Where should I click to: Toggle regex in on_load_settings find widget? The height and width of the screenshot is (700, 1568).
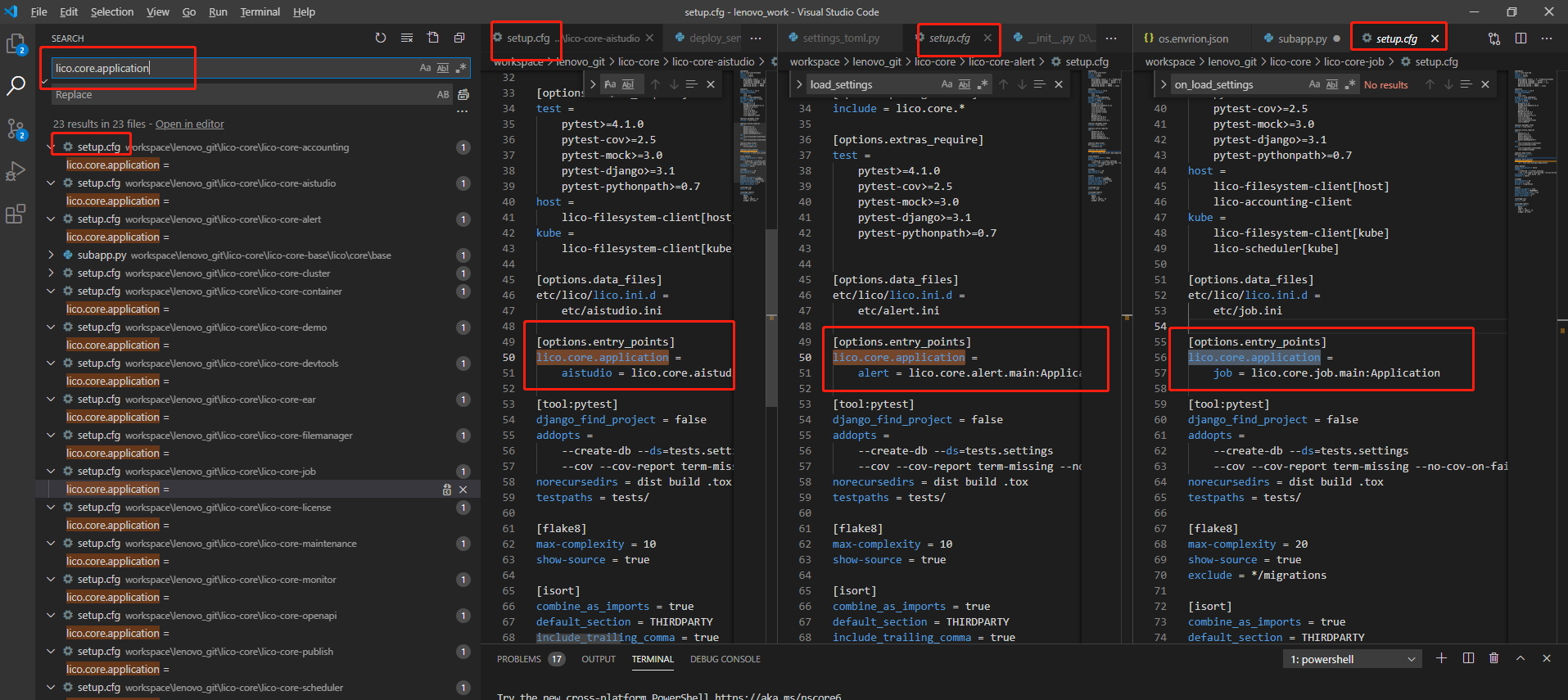point(1350,84)
